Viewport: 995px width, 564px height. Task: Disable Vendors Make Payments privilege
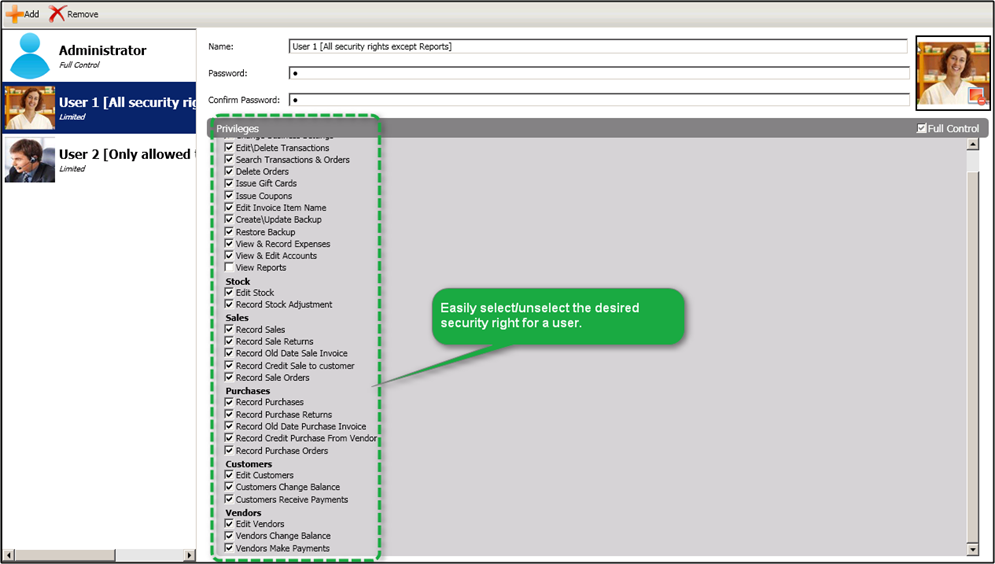tap(230, 548)
